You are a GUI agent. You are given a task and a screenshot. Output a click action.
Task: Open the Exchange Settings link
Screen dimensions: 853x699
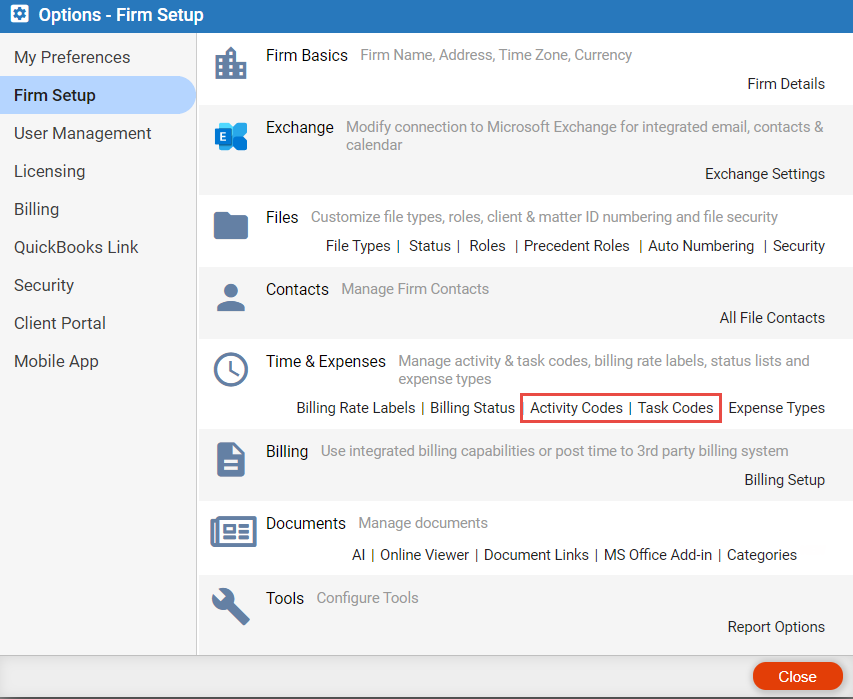pos(764,174)
